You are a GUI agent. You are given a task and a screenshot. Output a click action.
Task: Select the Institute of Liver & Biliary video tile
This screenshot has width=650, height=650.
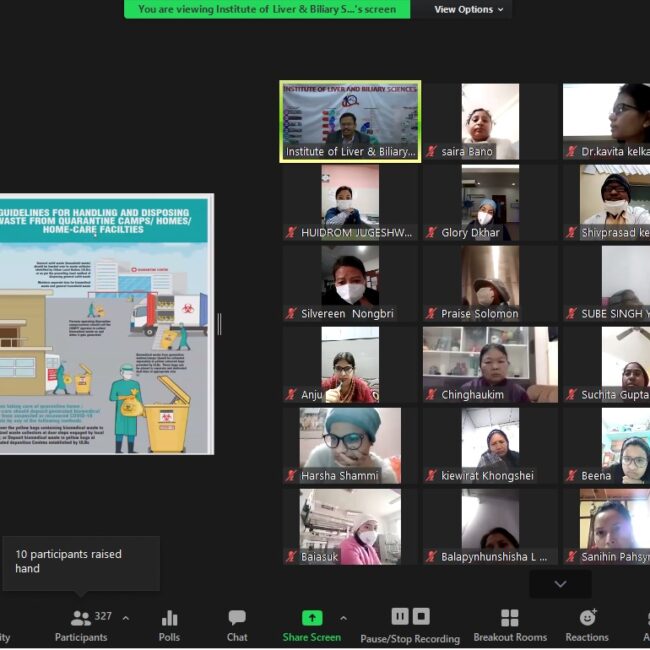click(350, 121)
